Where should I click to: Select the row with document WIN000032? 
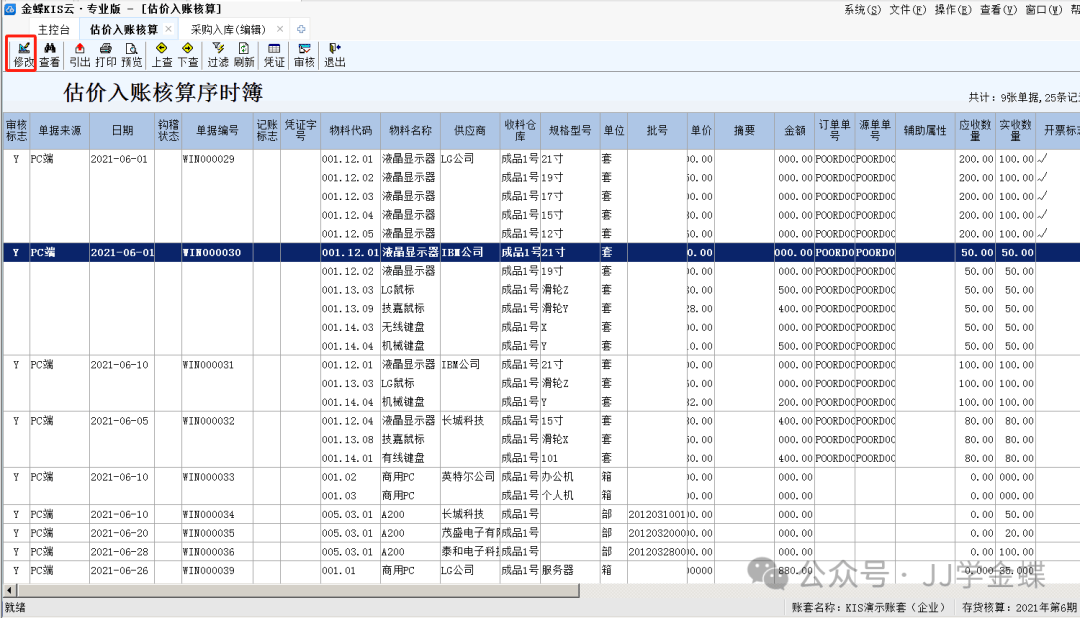[208, 421]
